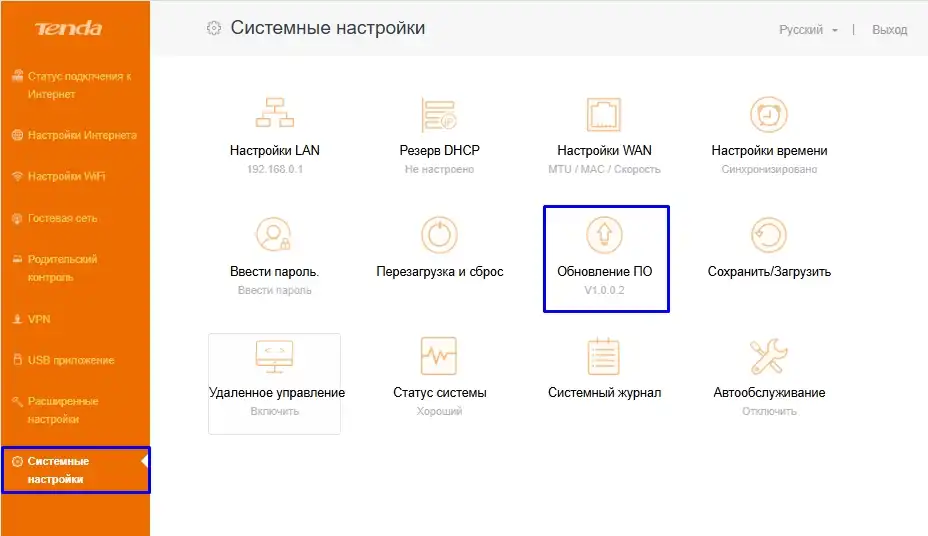Click the V1.0.0.2 version text
Viewport: 928px width, 536px height.
[604, 290]
